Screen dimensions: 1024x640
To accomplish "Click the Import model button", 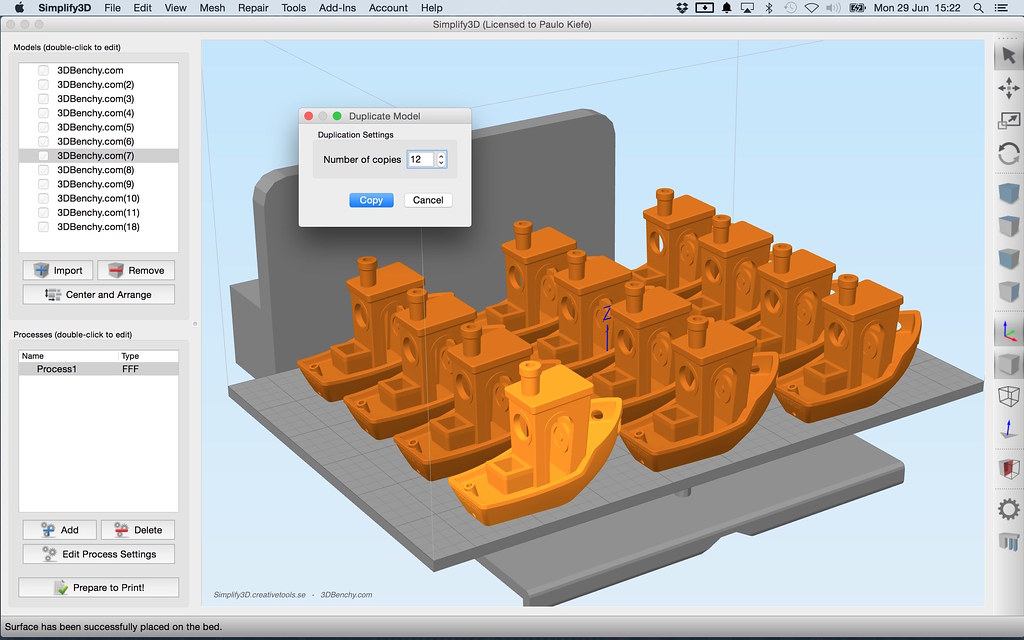I will [58, 270].
